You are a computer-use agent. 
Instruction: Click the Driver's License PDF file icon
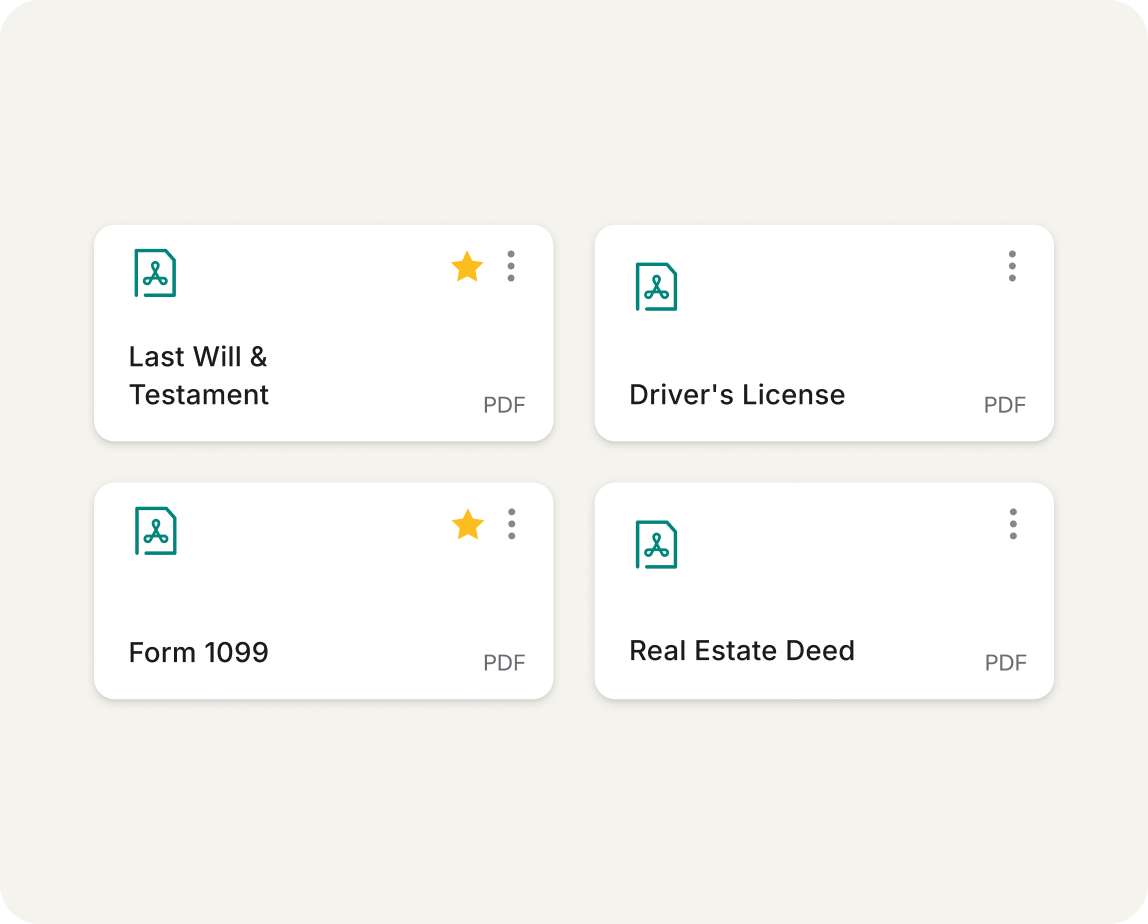[656, 286]
